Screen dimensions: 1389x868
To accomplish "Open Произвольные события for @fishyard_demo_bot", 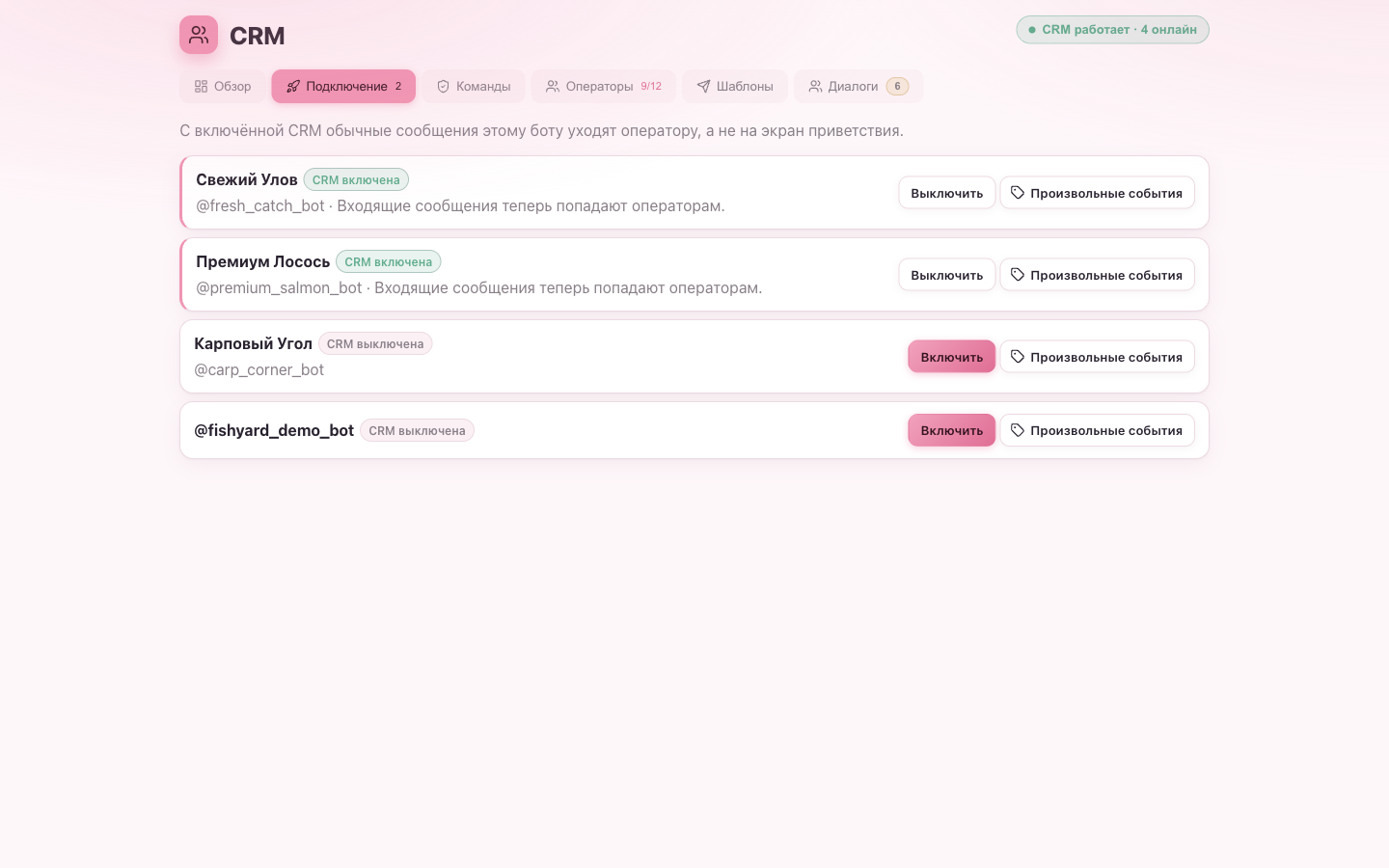I will click(x=1098, y=430).
